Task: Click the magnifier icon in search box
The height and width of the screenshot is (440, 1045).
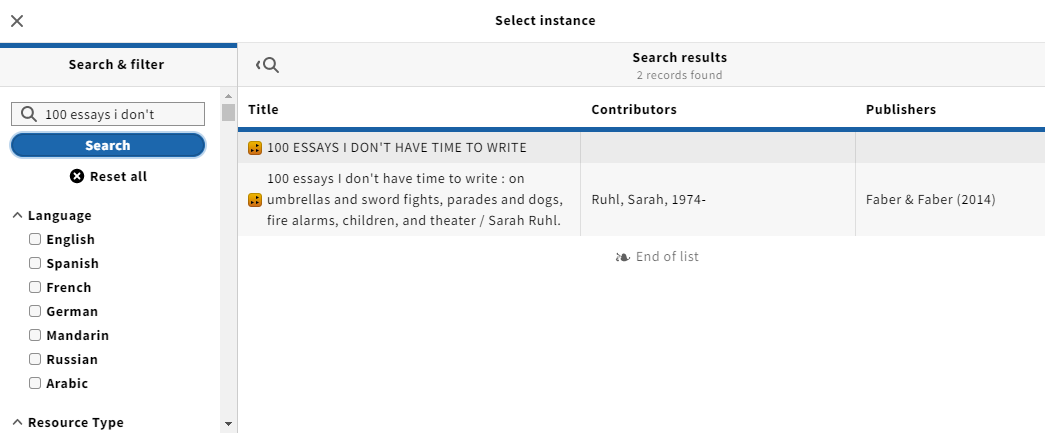Action: point(29,114)
